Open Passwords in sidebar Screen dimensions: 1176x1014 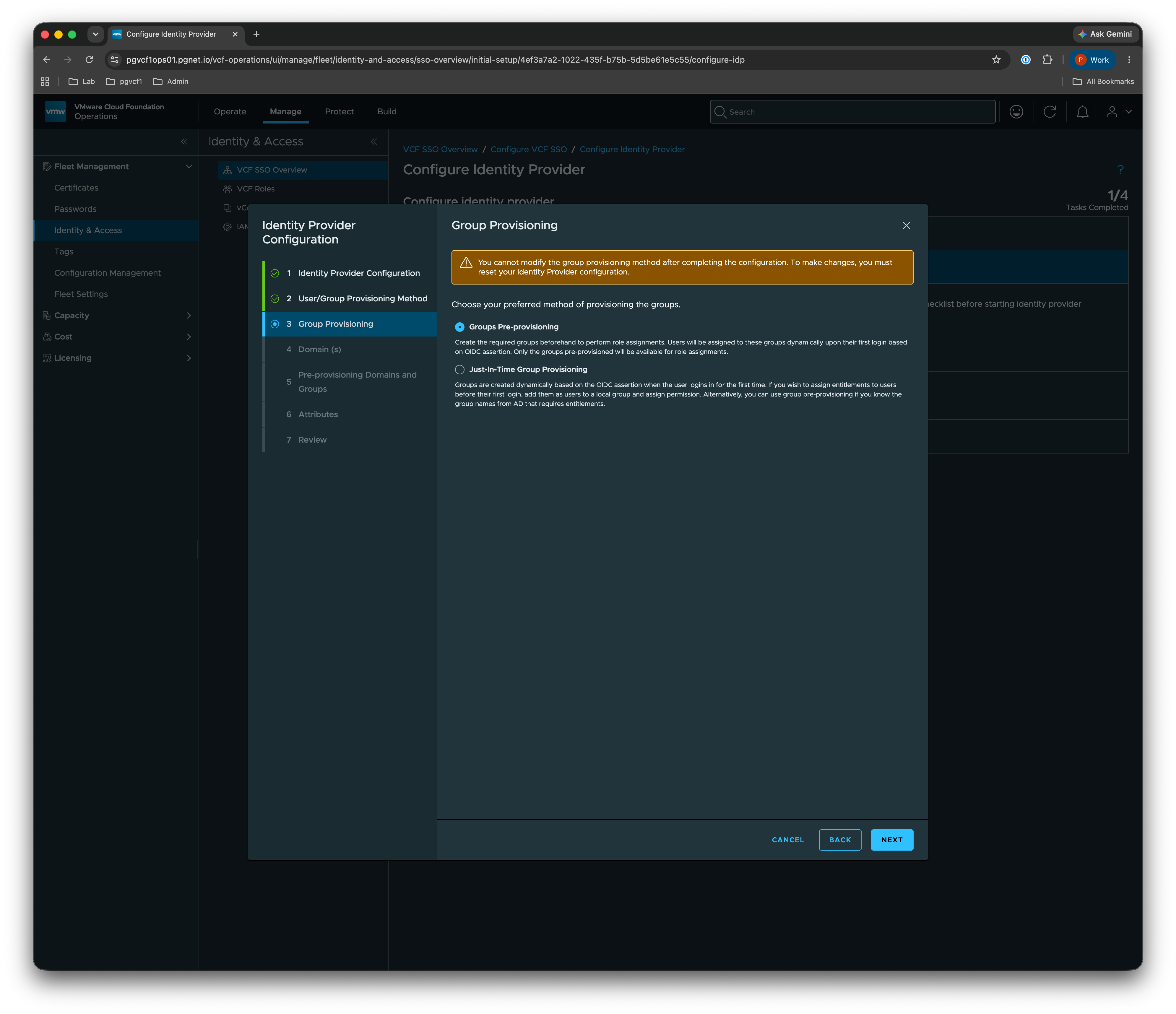pyautogui.click(x=75, y=209)
